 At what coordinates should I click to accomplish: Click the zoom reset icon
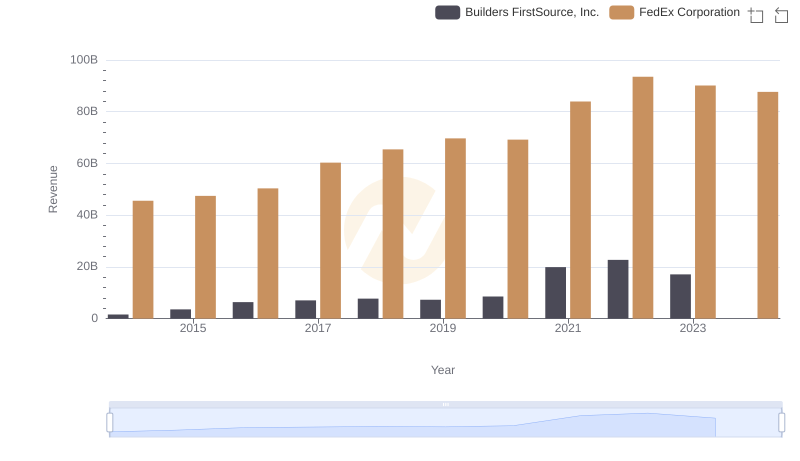pos(781,15)
